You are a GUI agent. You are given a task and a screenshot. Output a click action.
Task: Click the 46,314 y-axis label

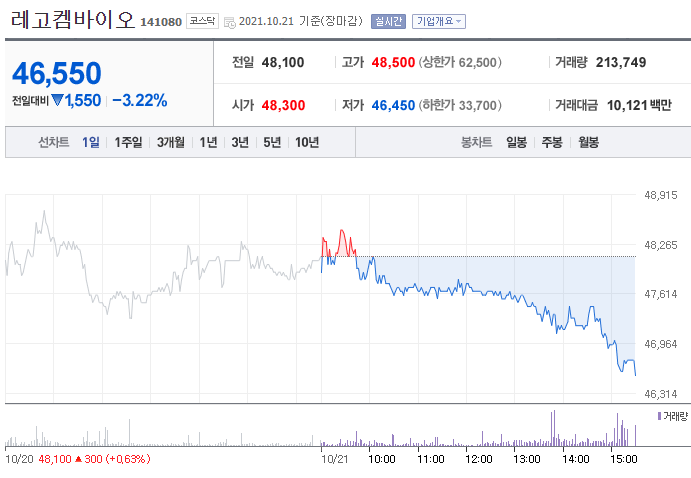(x=661, y=394)
